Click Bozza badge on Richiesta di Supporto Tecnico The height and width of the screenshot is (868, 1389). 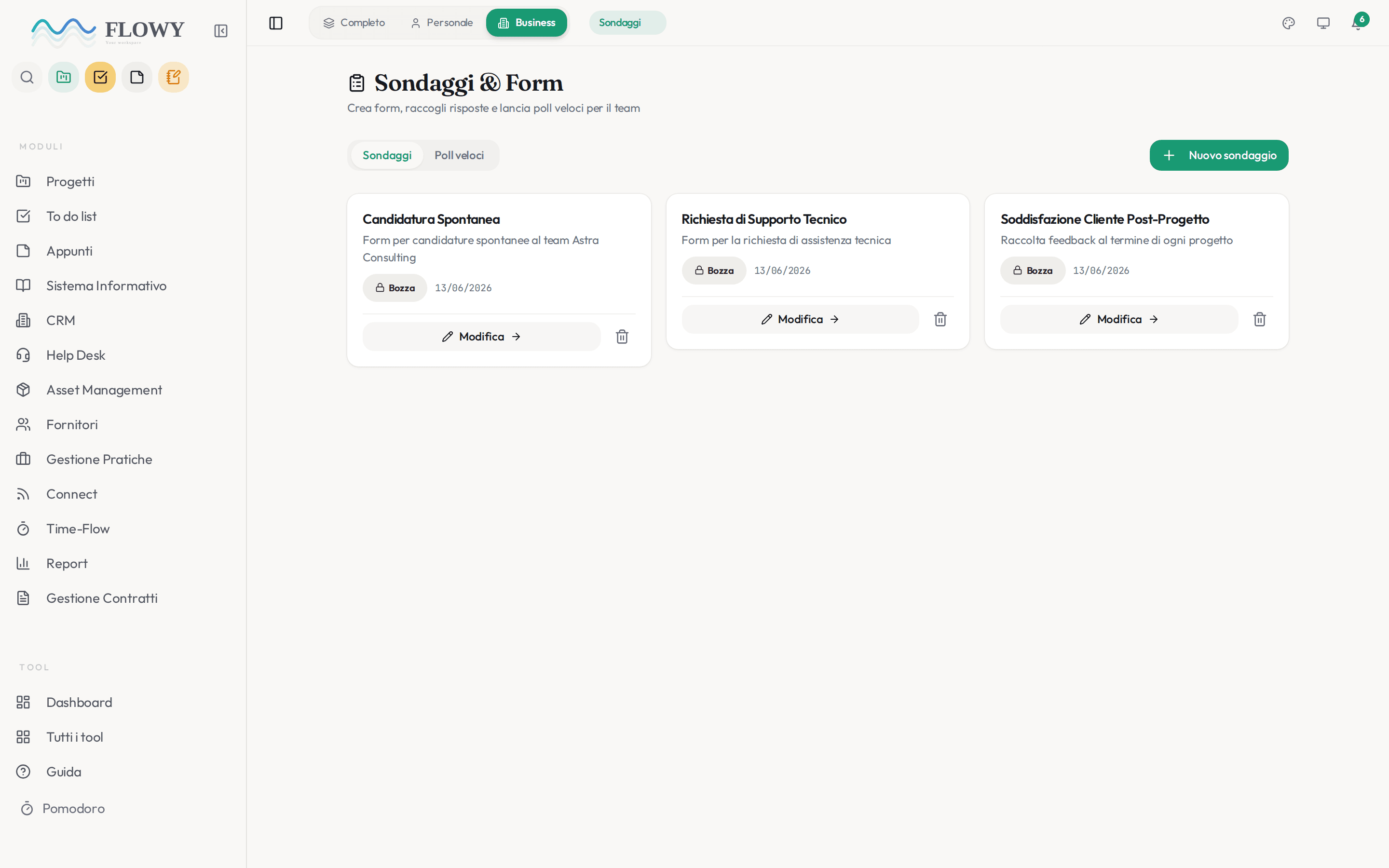(714, 271)
